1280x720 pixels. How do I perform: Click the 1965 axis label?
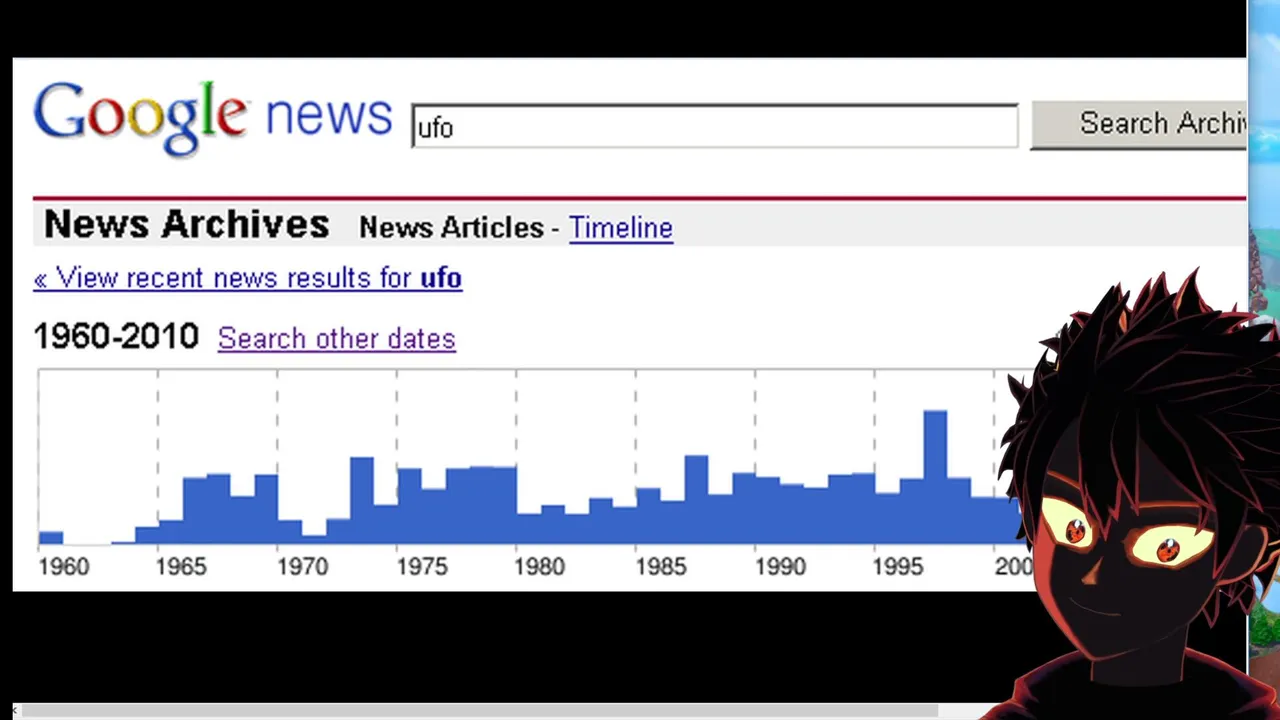(181, 567)
